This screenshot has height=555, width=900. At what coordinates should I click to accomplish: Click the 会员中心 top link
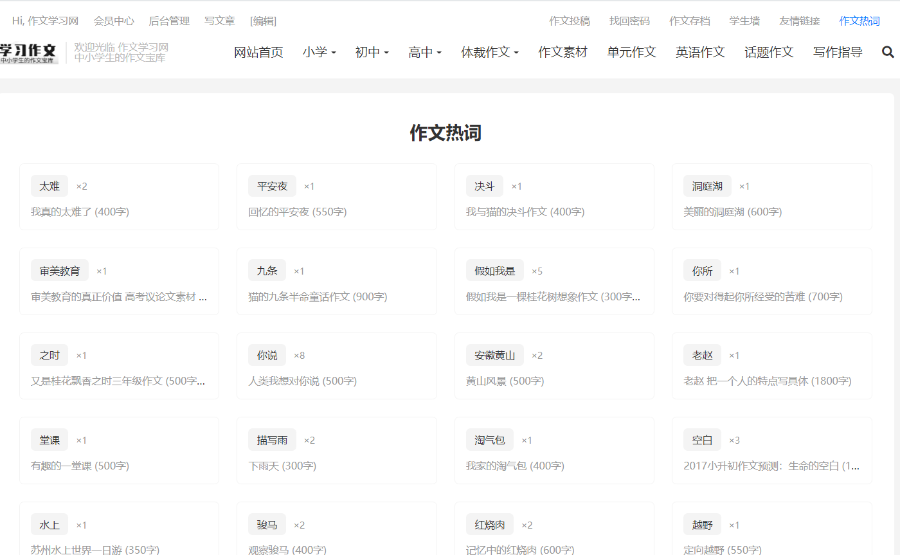(x=114, y=21)
